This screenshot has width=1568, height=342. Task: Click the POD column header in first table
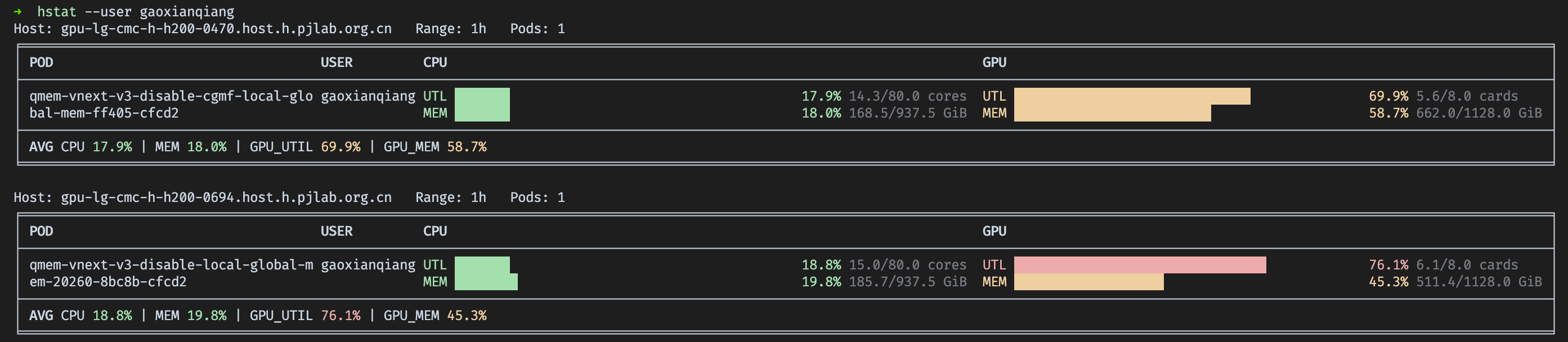pyautogui.click(x=42, y=62)
